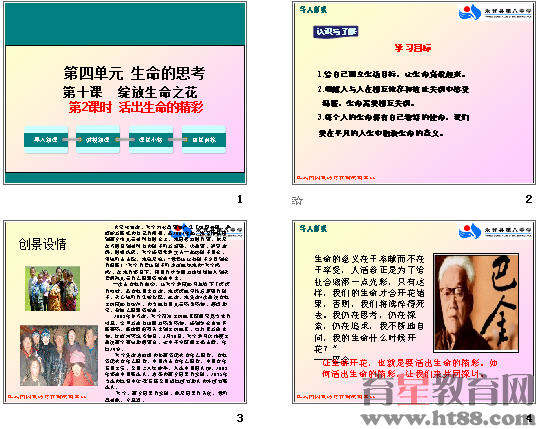Click the second teal navigation button on slide 1
The height and width of the screenshot is (429, 549).
(98, 139)
